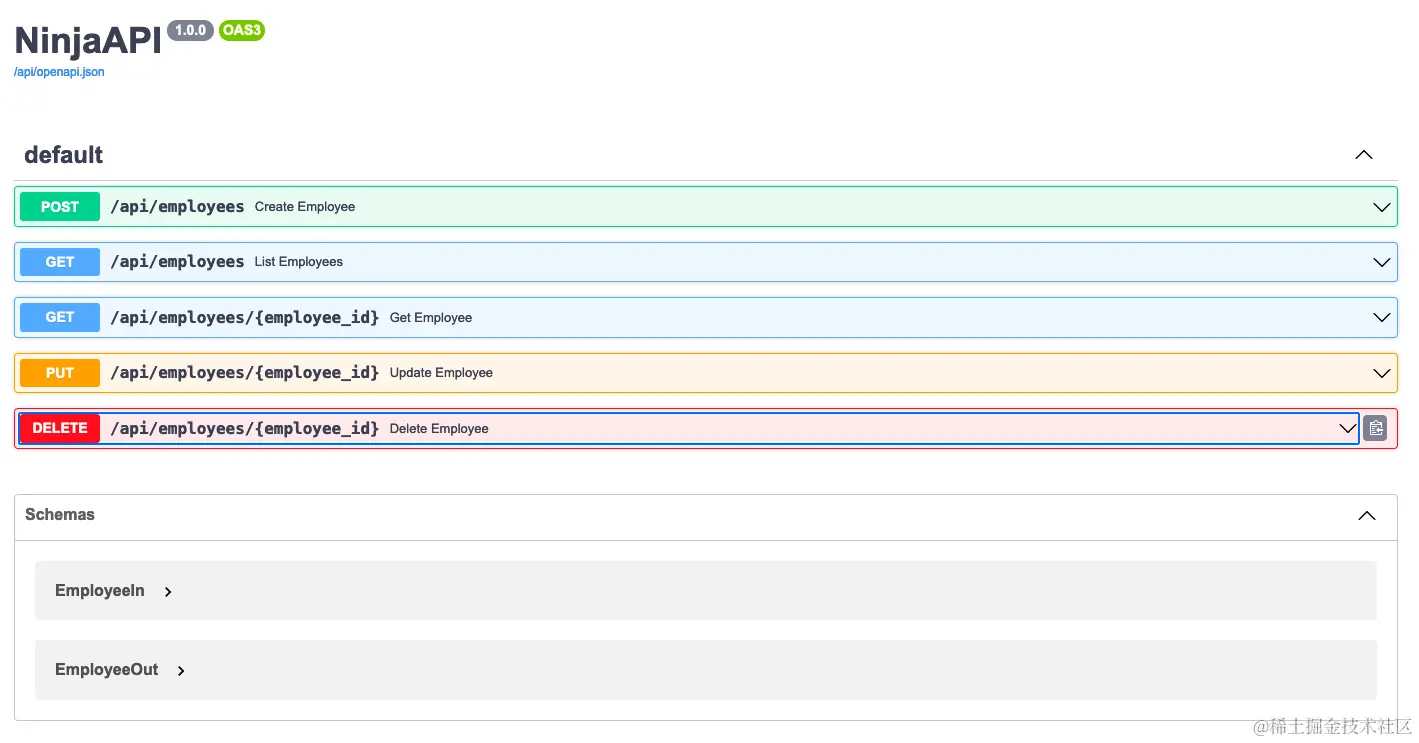Click the OAS3 badge

pyautogui.click(x=241, y=30)
